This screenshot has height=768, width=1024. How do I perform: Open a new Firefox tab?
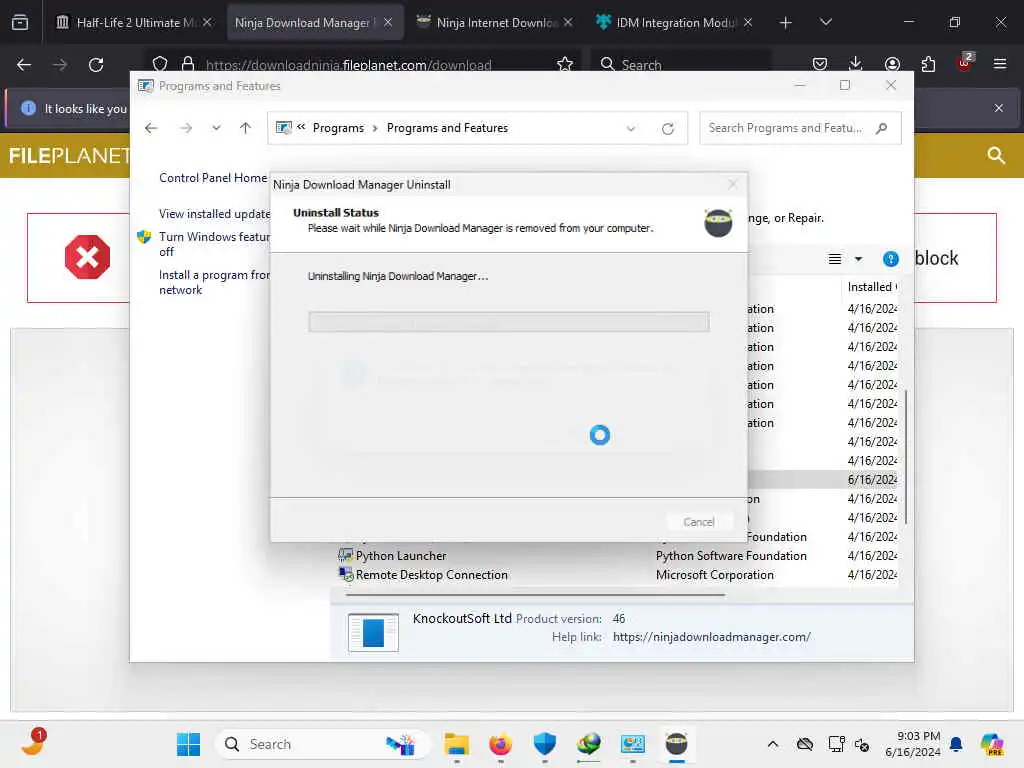(x=786, y=23)
